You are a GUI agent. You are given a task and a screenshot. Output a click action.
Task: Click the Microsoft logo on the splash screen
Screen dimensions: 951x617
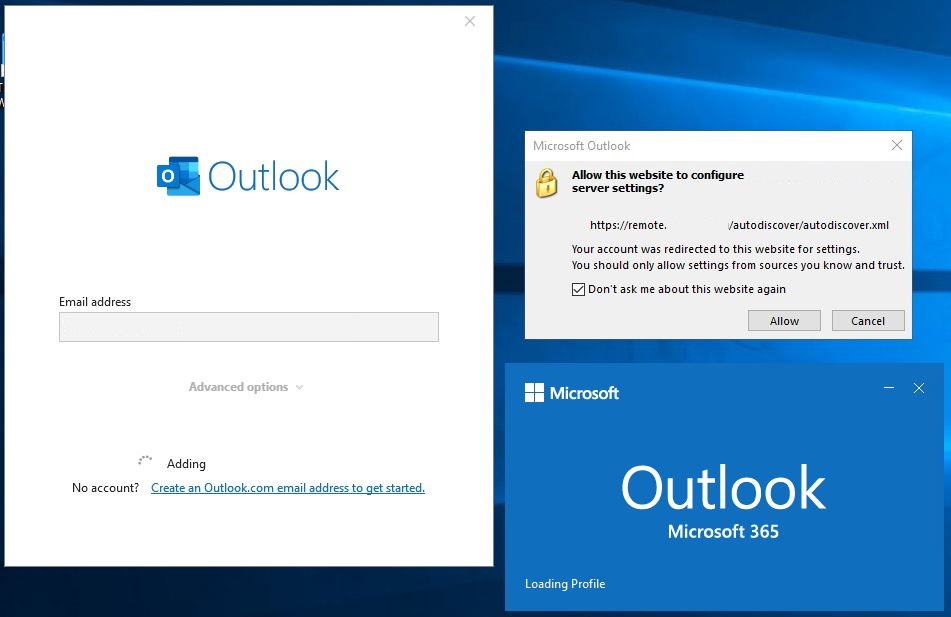(x=572, y=393)
